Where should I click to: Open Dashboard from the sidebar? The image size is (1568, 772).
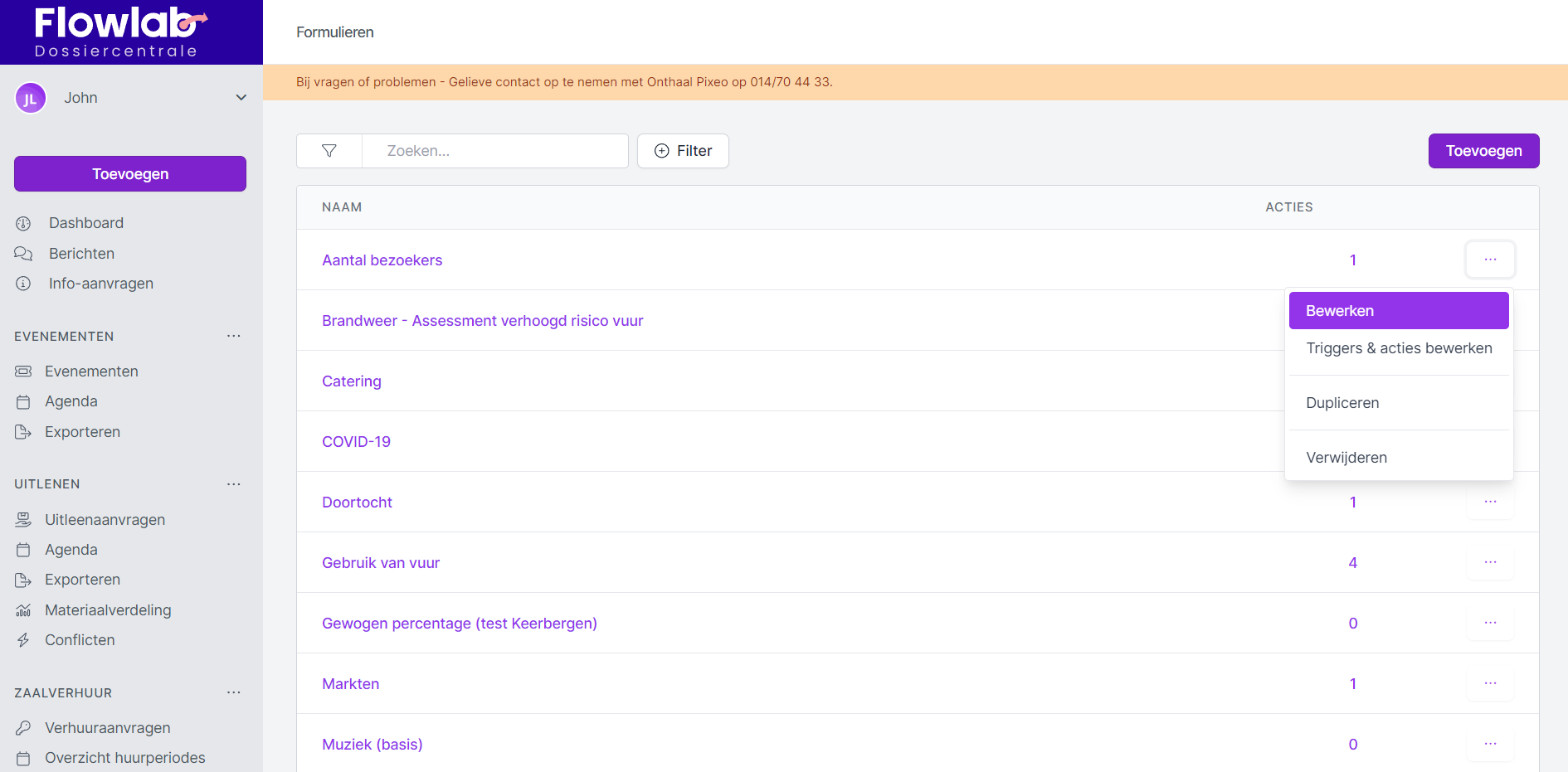(x=85, y=223)
